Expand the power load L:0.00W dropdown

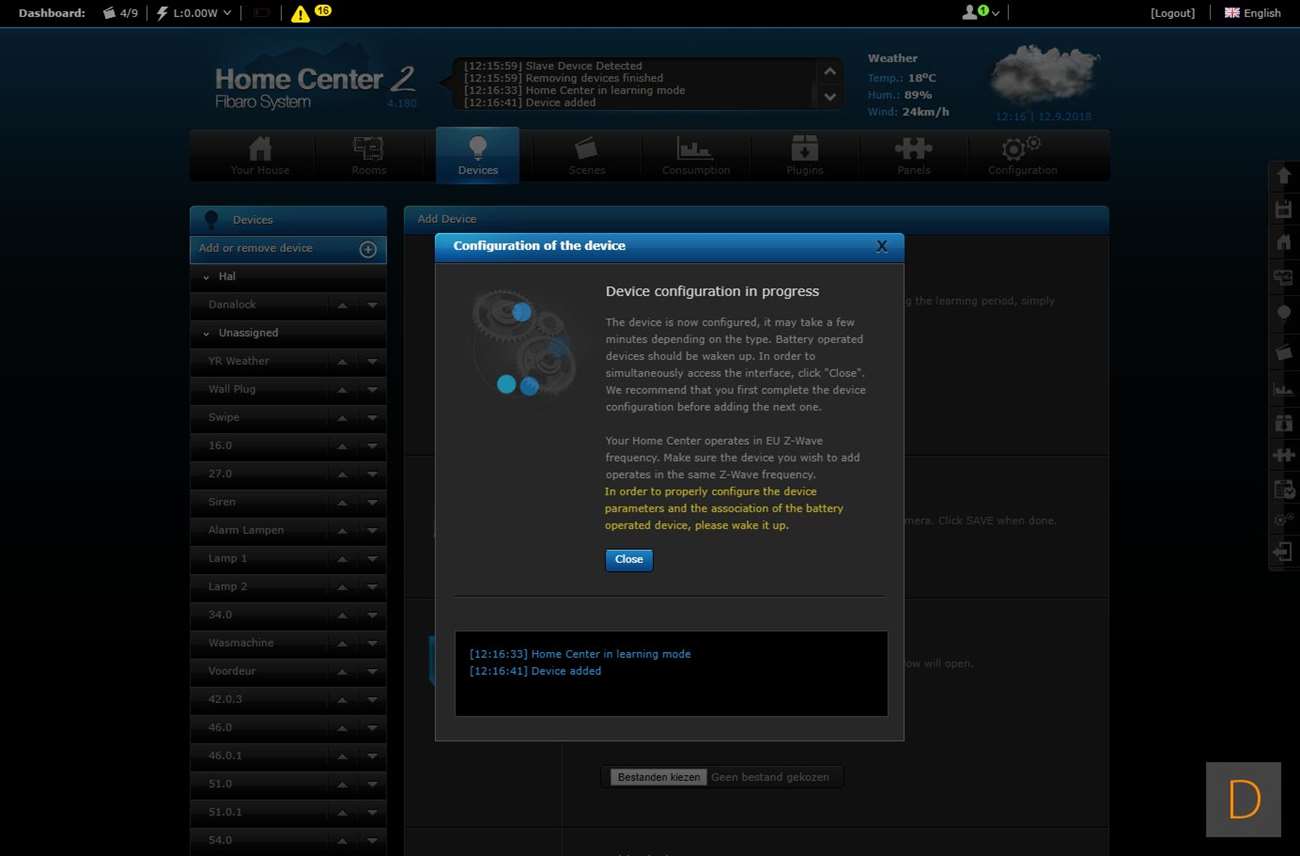click(194, 13)
